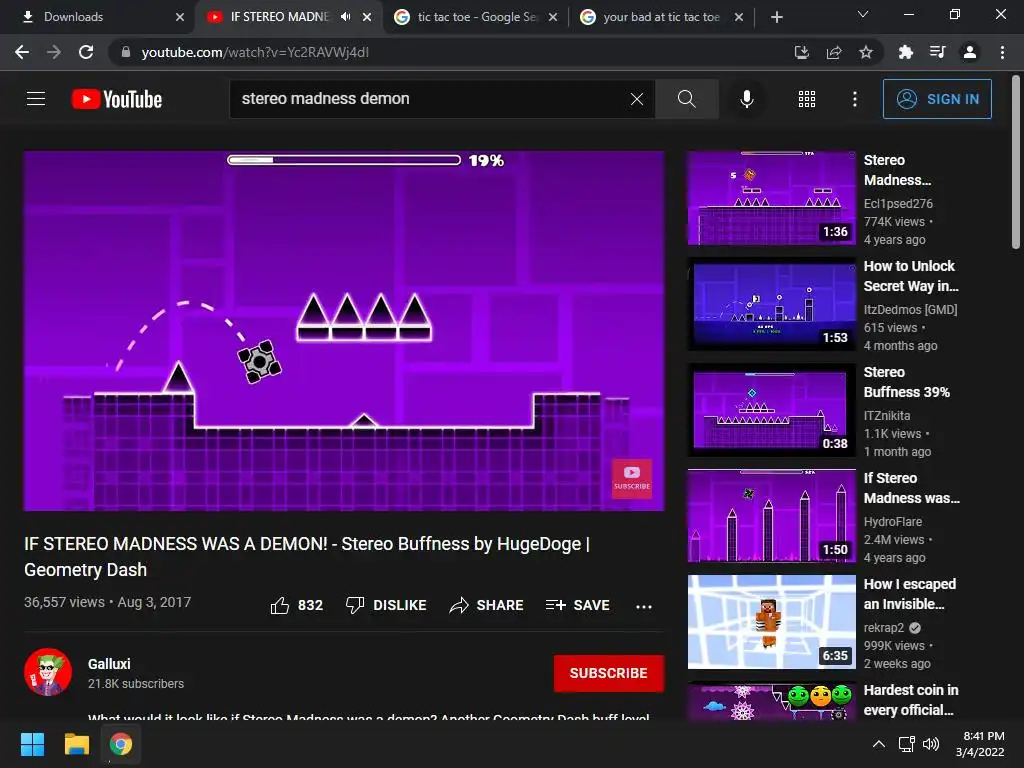Open File Explorer from taskbar
The height and width of the screenshot is (768, 1024).
click(76, 744)
